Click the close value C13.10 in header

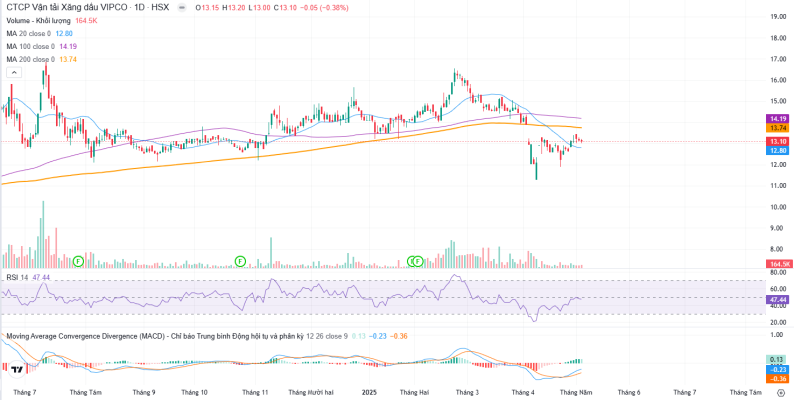click(287, 8)
